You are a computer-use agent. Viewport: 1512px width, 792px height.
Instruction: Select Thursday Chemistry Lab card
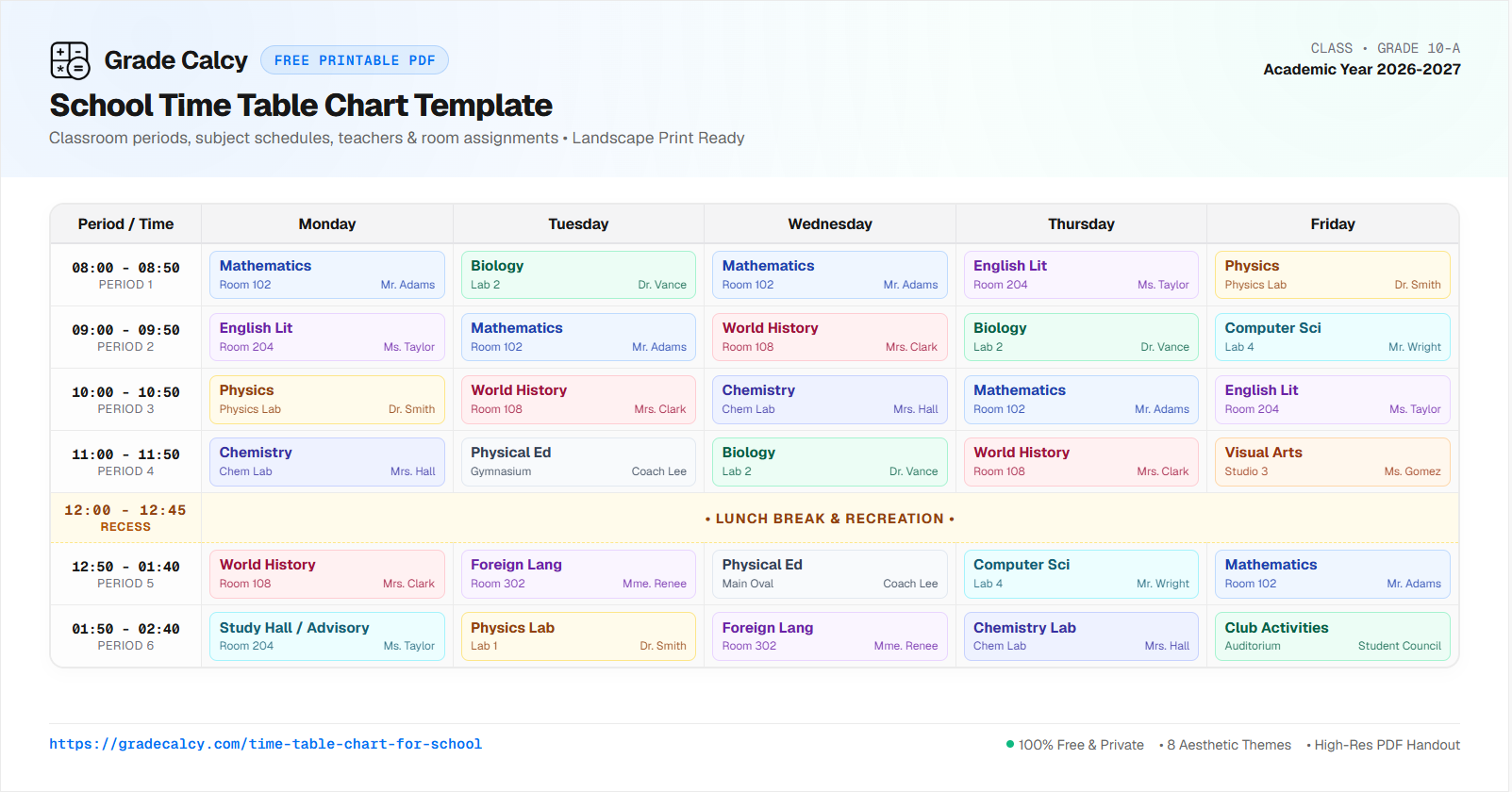click(1081, 636)
